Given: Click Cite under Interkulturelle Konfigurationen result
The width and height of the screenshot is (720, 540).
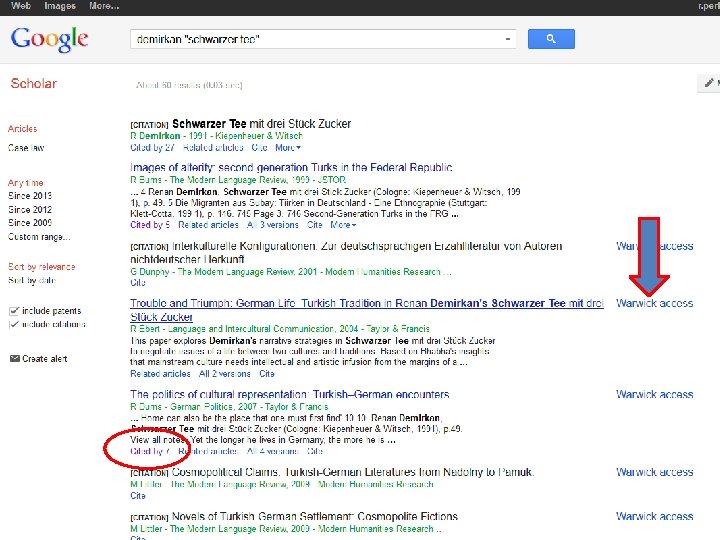Looking at the screenshot, I should tap(137, 283).
